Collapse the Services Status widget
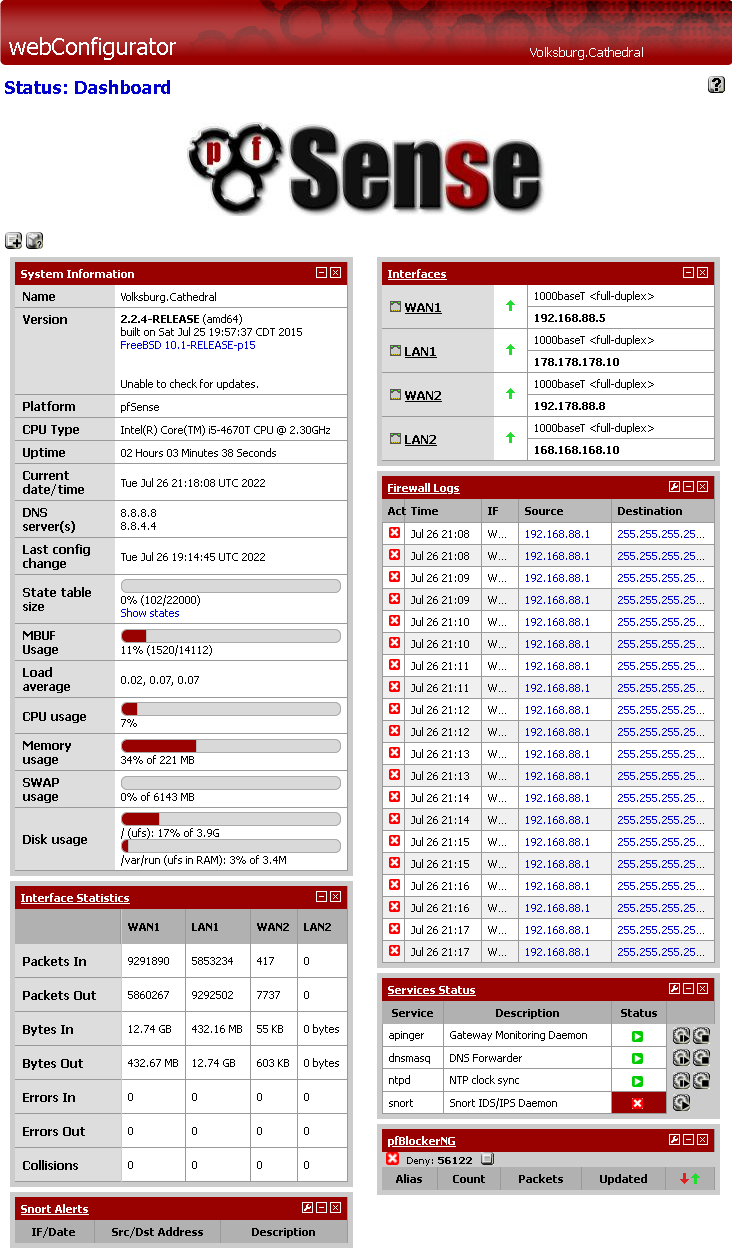 [x=688, y=989]
